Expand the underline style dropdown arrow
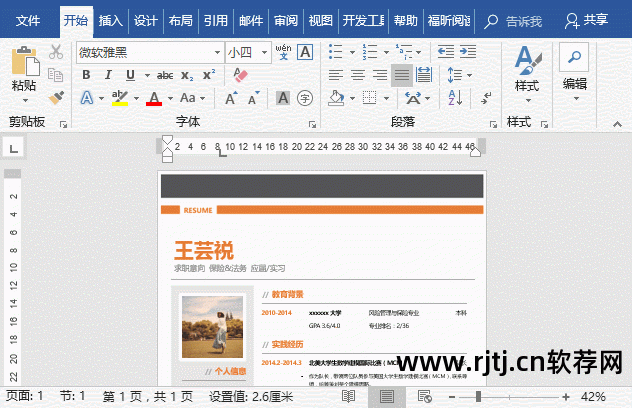The image size is (632, 408). 147,75
